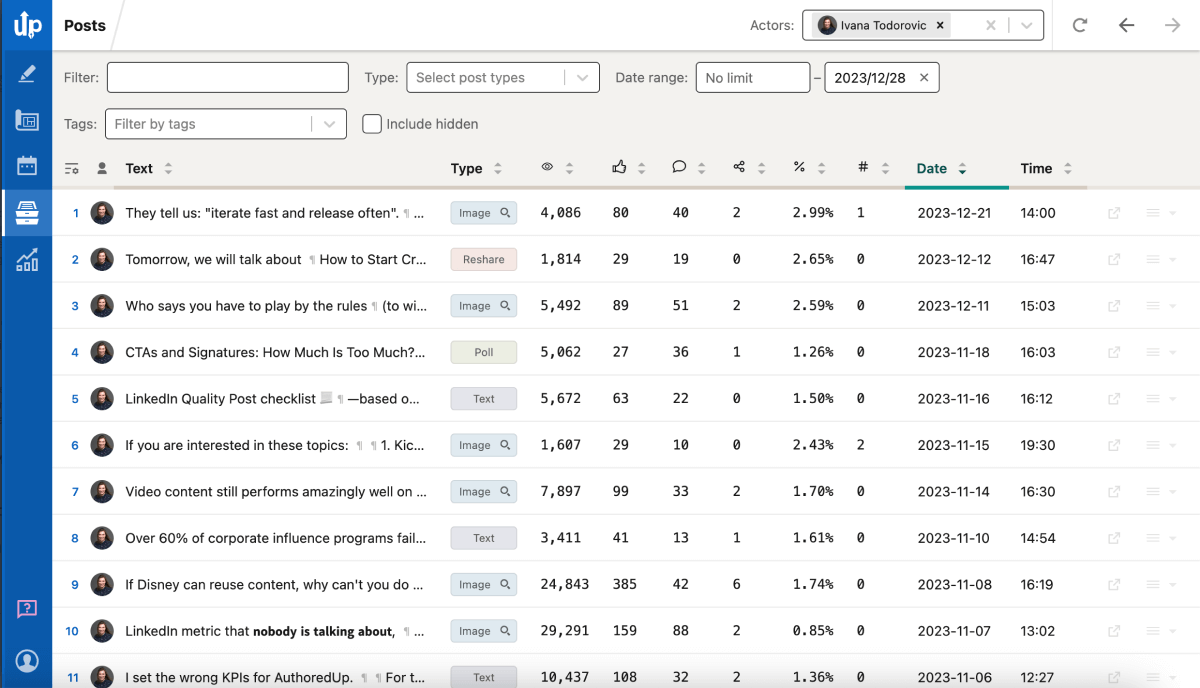
Task: Open the Compose pencil tool in the sidebar
Action: coord(26,72)
